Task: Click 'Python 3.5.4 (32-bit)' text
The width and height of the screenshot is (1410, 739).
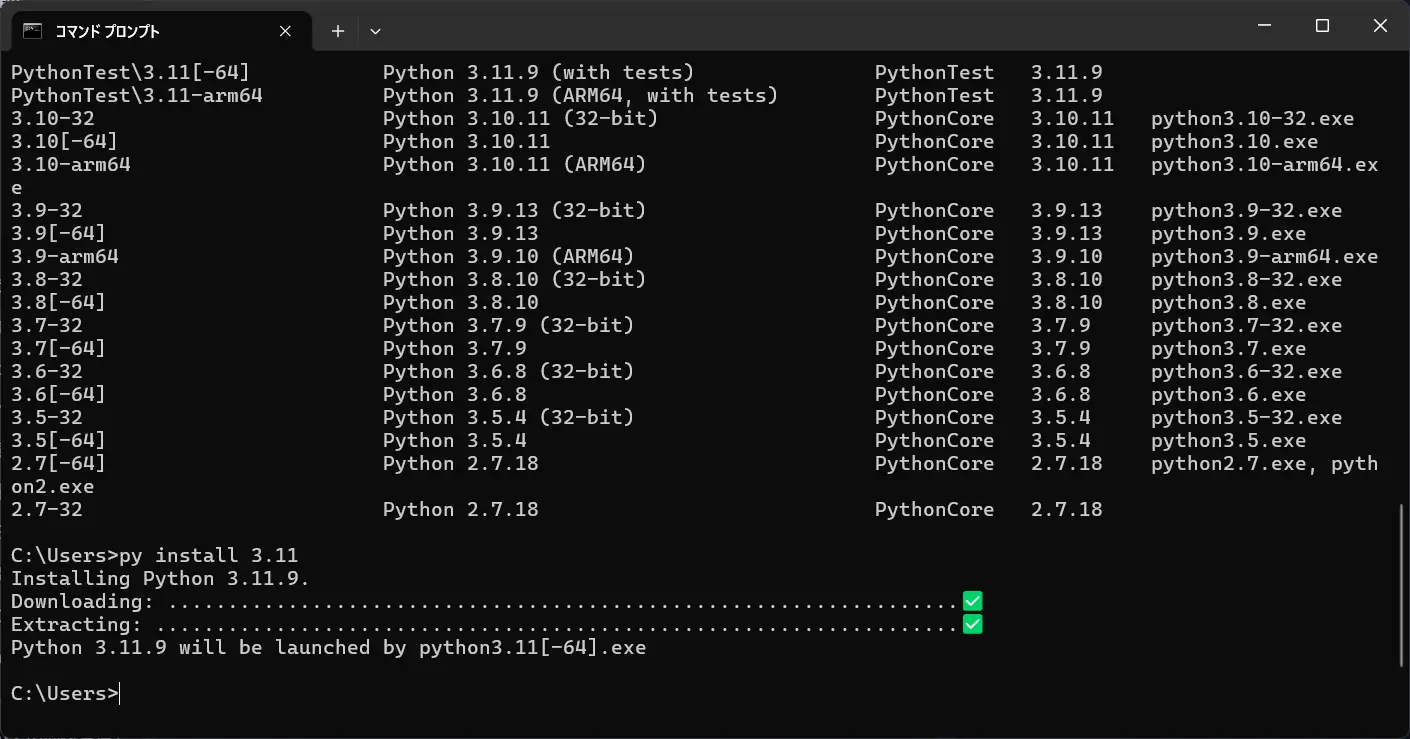Action: [508, 417]
